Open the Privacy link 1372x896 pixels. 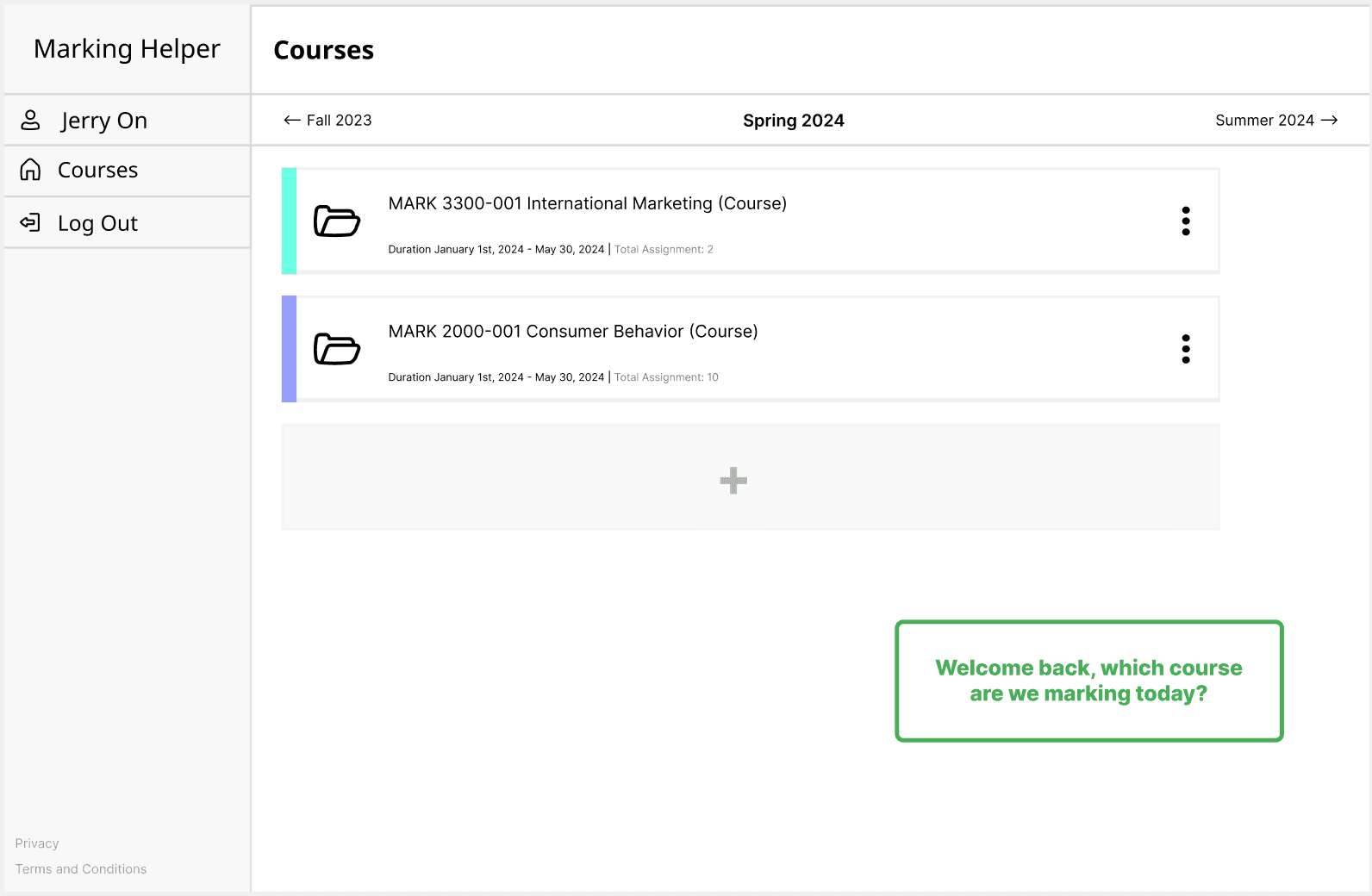[37, 843]
